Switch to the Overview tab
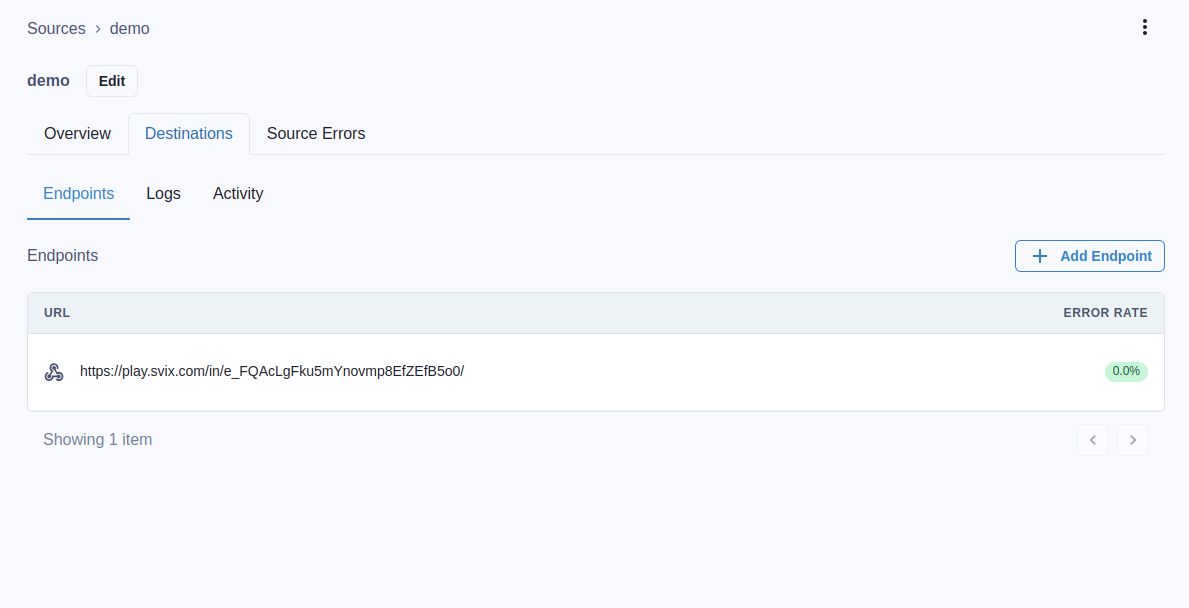Image resolution: width=1189 pixels, height=608 pixels. tap(77, 133)
